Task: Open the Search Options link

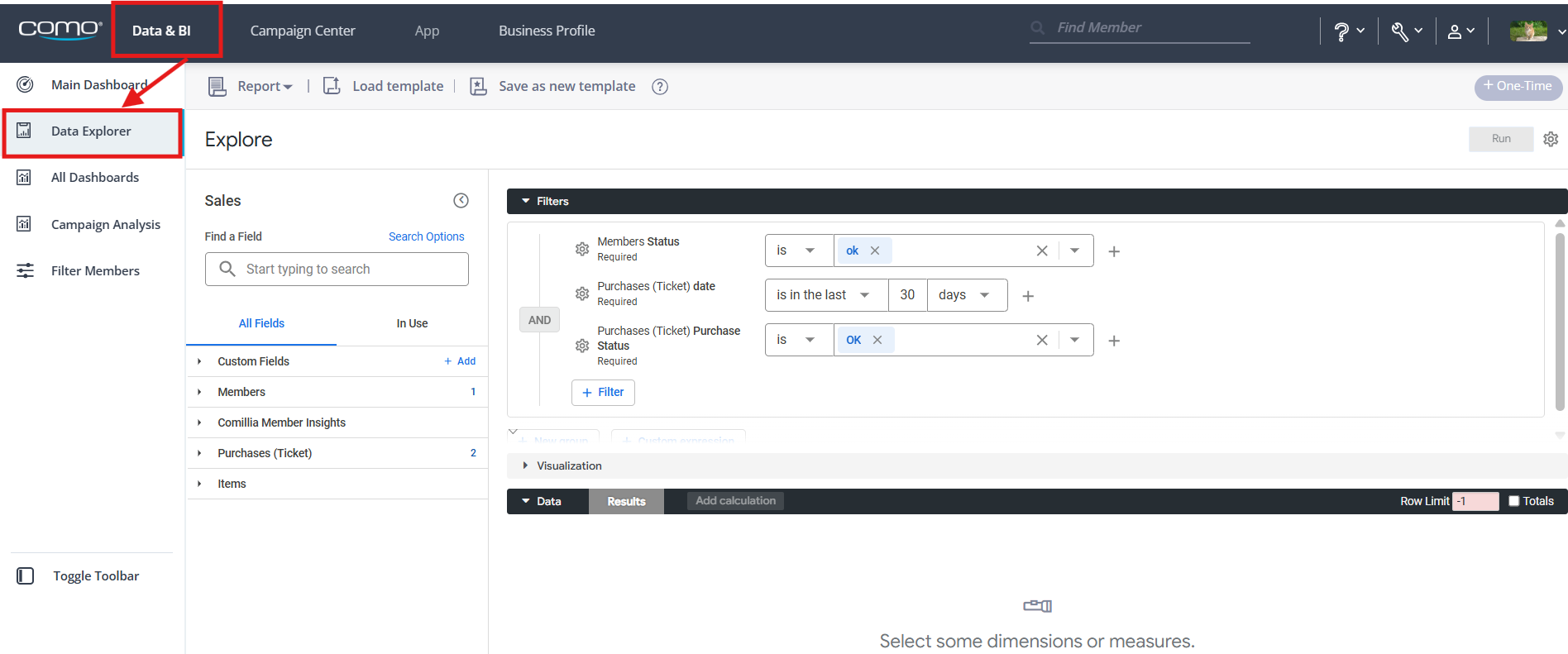Action: [x=427, y=236]
